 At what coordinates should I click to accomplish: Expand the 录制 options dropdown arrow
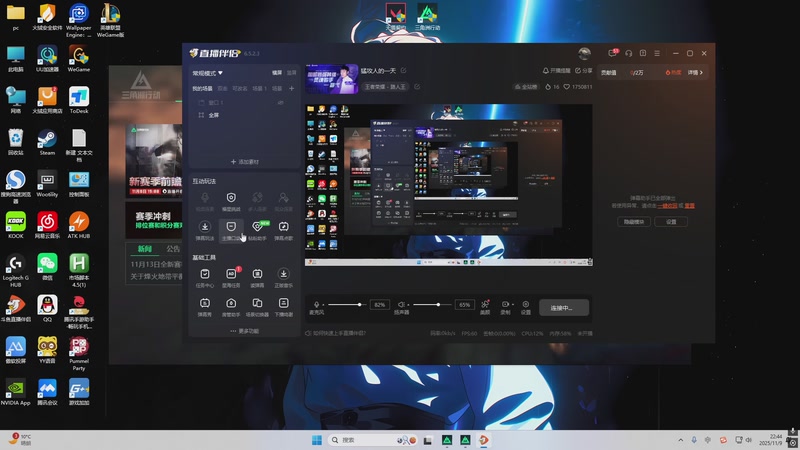[512, 305]
